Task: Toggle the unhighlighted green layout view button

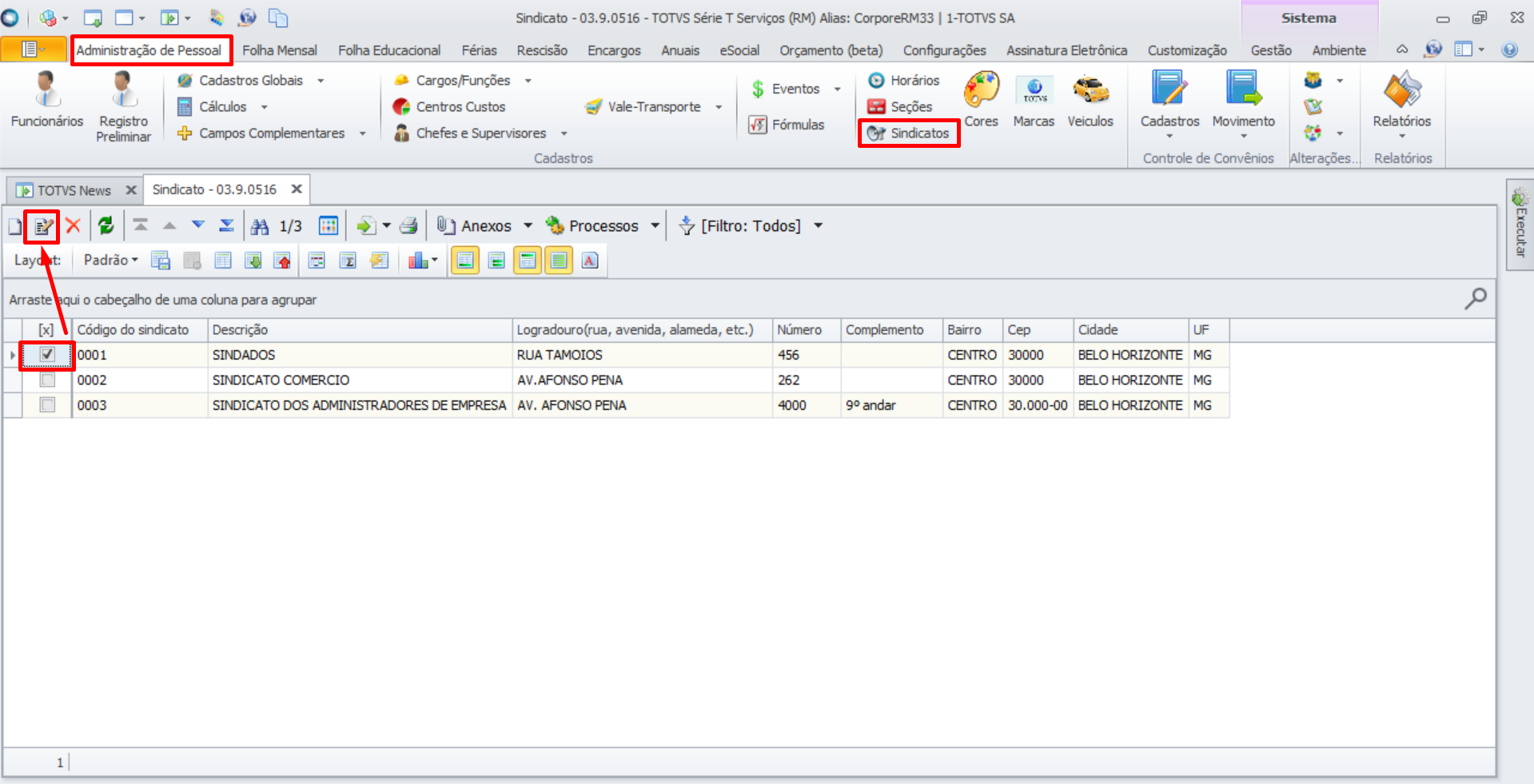Action: 496,260
